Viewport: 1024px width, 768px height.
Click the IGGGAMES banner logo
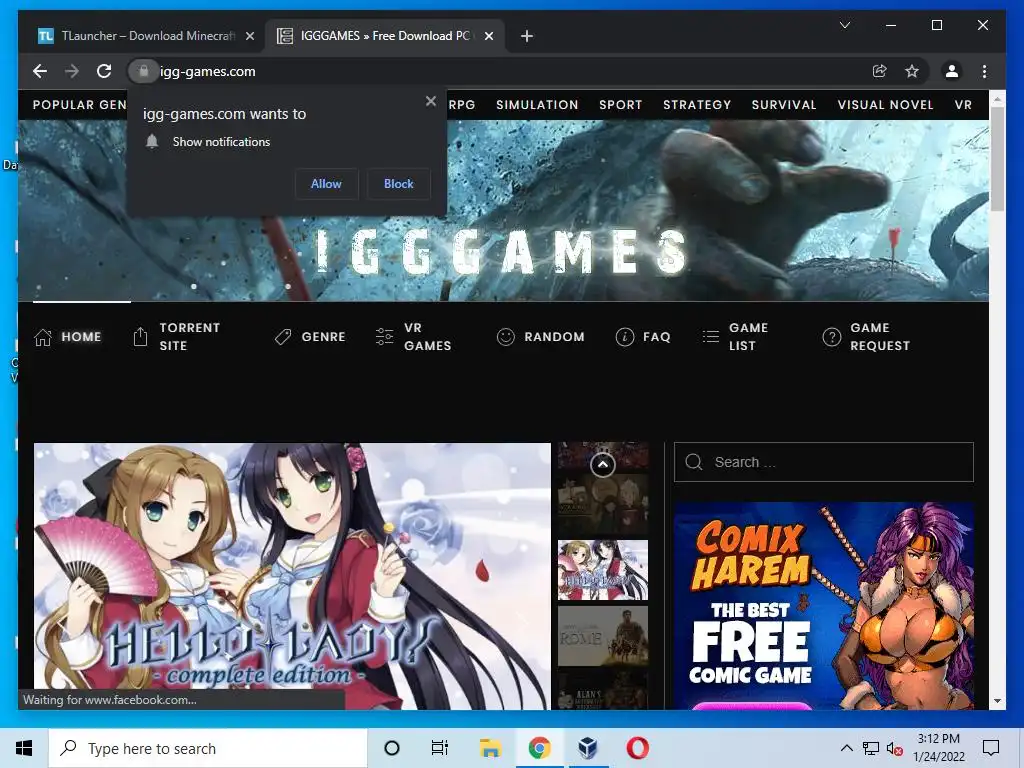(502, 251)
